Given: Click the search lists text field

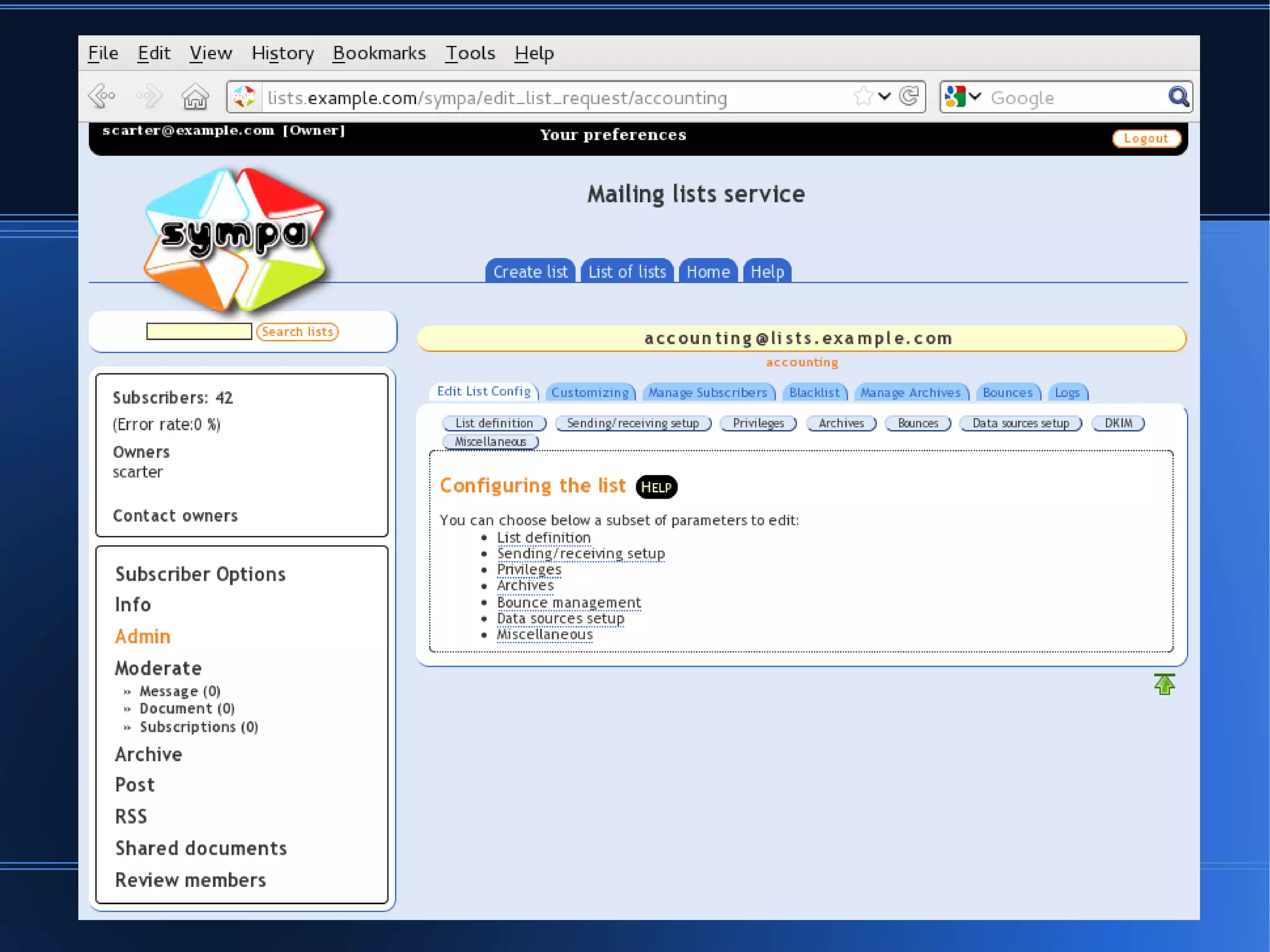Looking at the screenshot, I should [199, 332].
